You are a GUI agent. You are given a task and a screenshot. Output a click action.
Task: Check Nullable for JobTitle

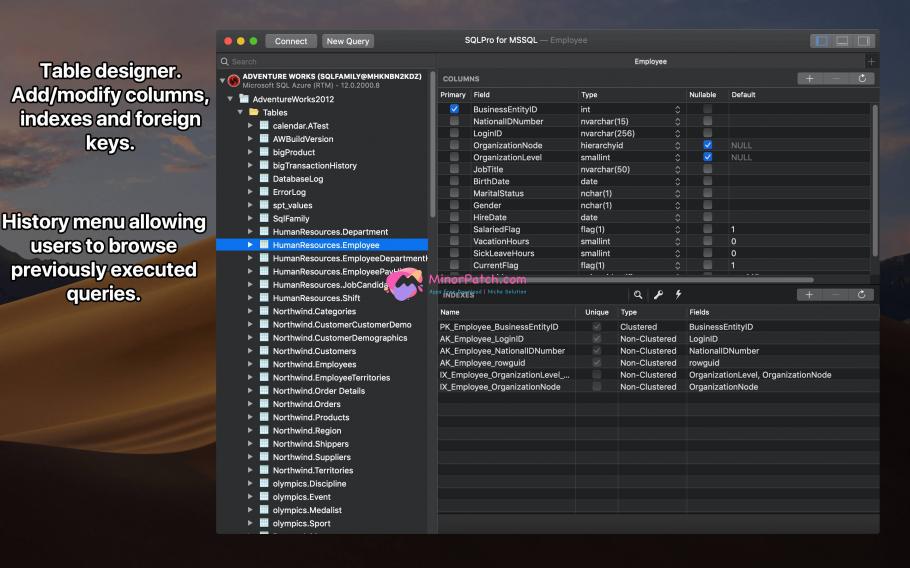pos(707,169)
